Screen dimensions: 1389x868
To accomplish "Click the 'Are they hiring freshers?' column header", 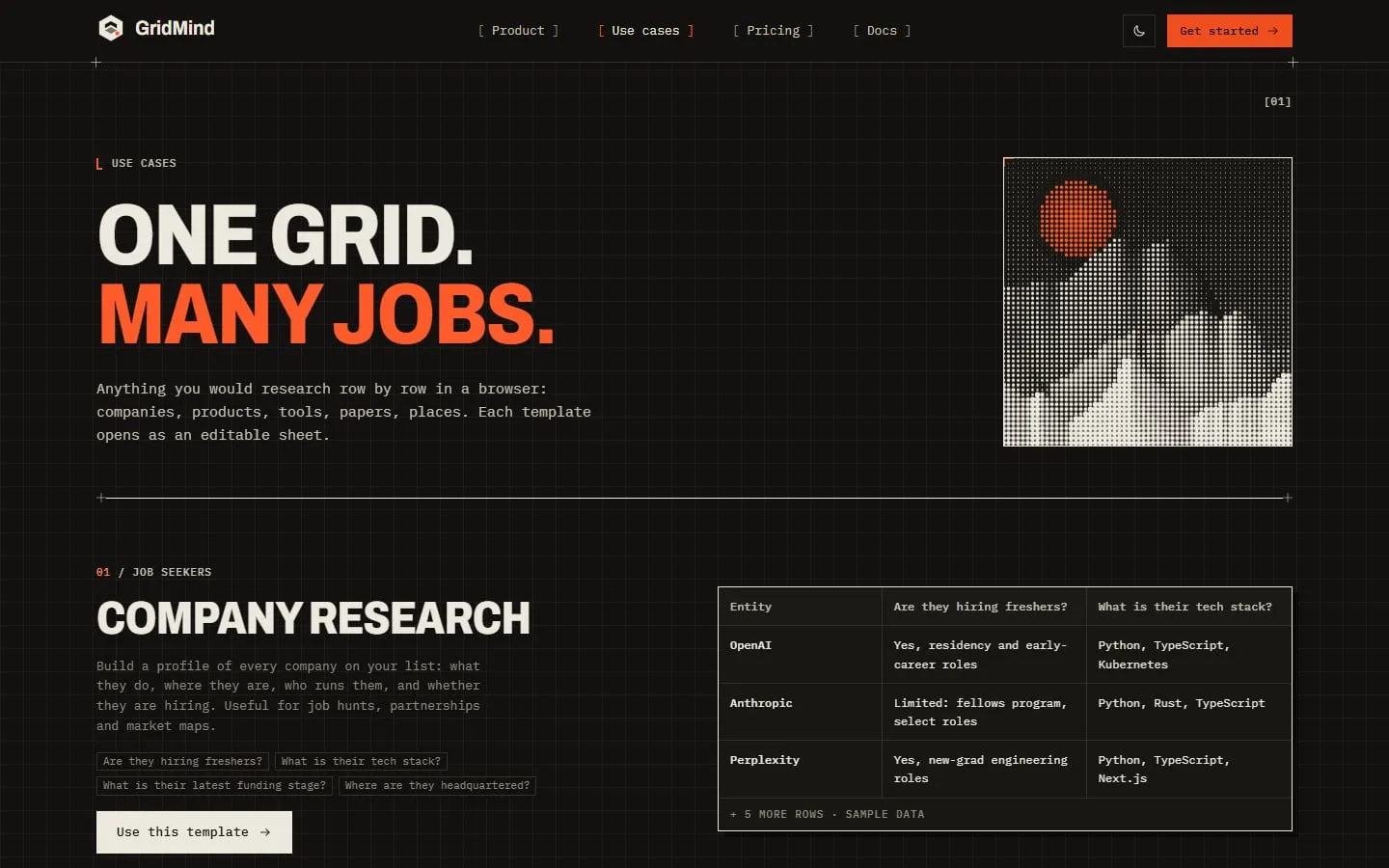I will (x=984, y=607).
